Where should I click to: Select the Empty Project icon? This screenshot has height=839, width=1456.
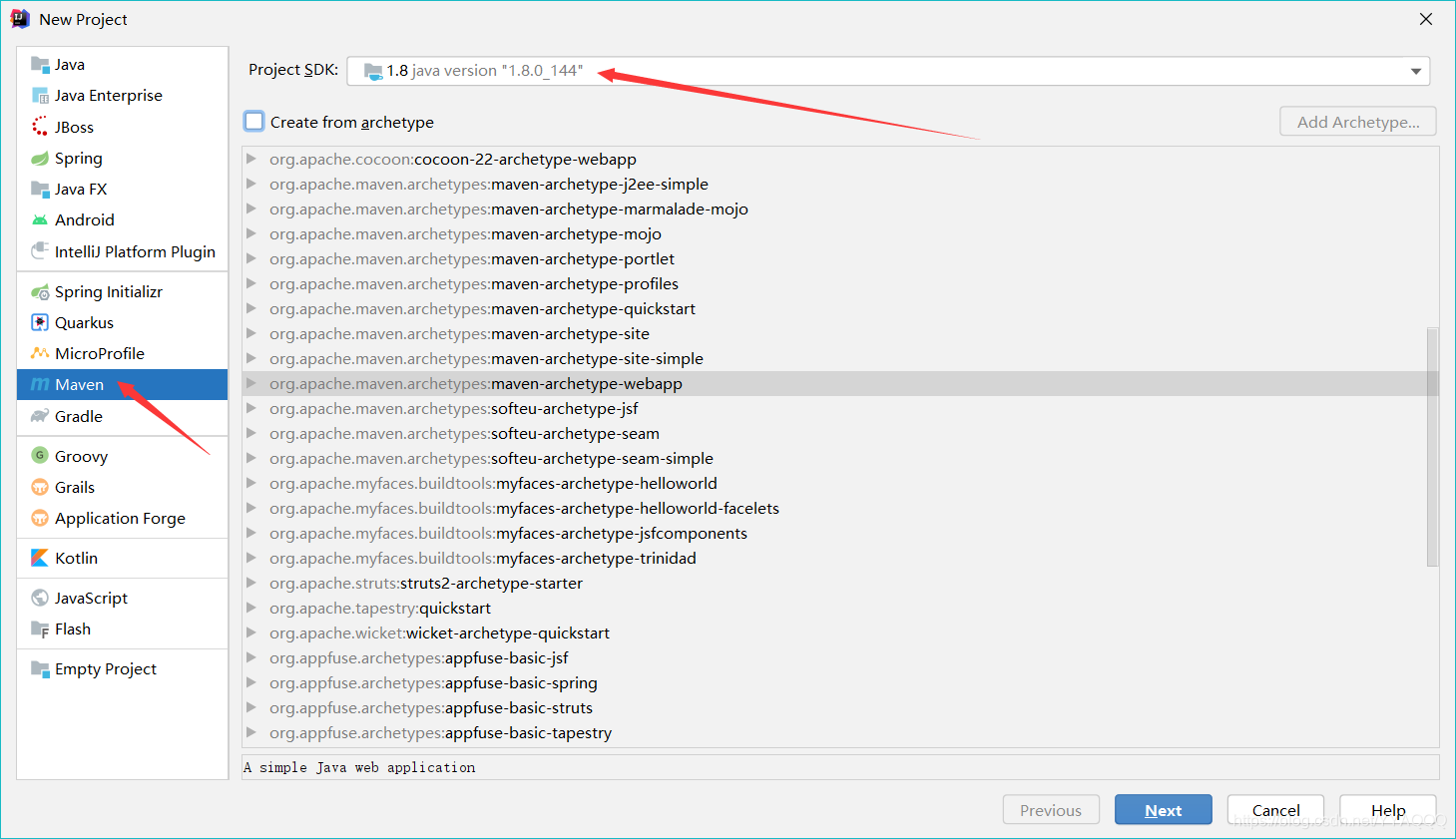[x=40, y=668]
